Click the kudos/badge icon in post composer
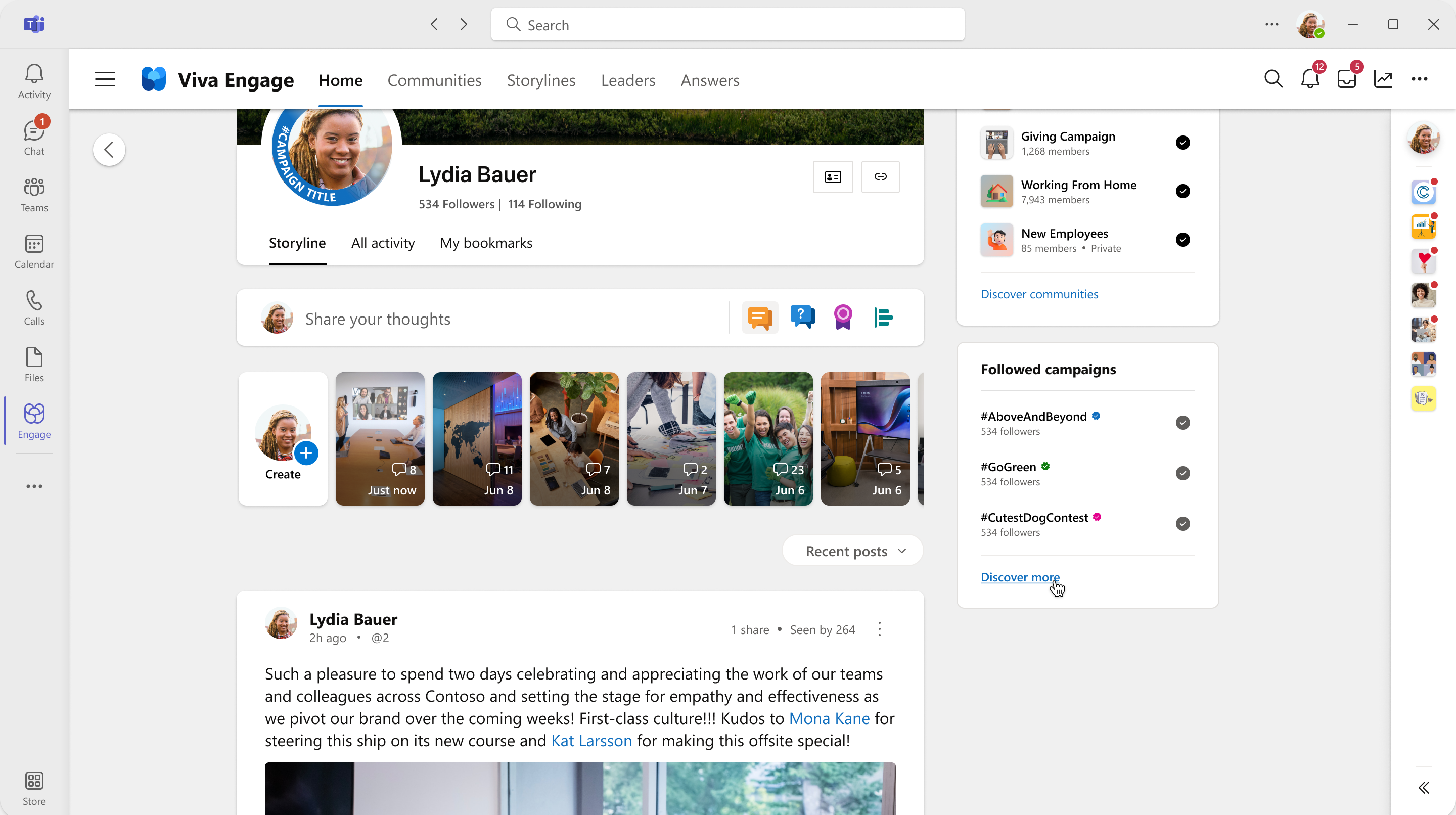This screenshot has width=1456, height=815. coord(843,318)
